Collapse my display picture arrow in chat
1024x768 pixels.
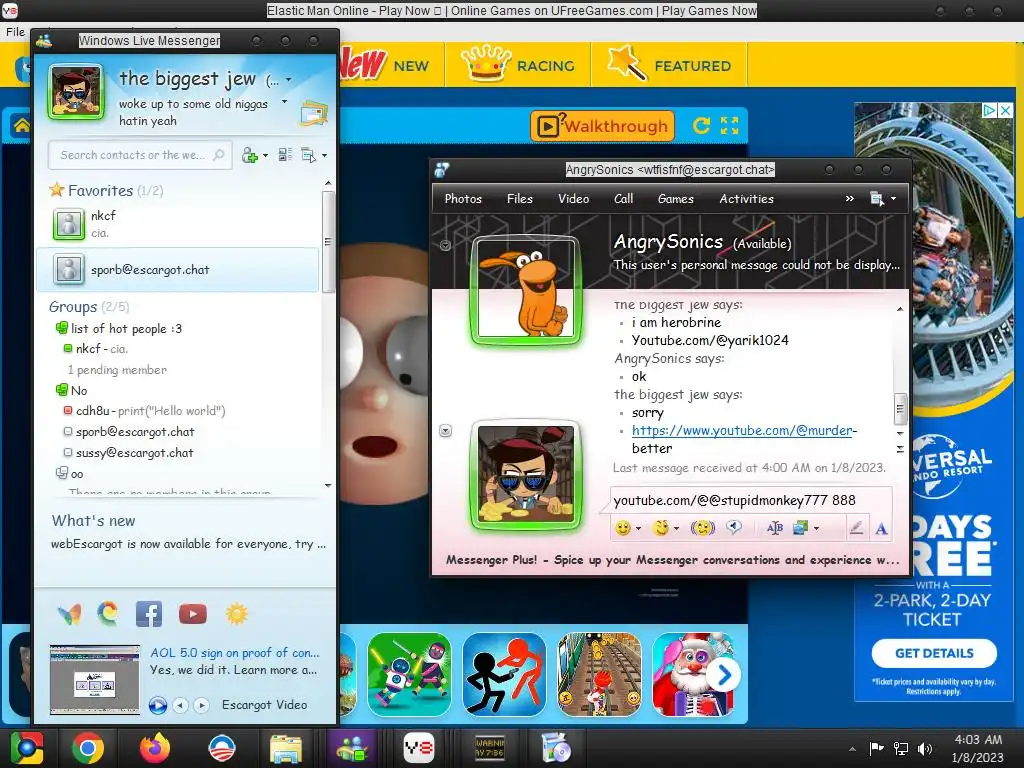tap(445, 430)
